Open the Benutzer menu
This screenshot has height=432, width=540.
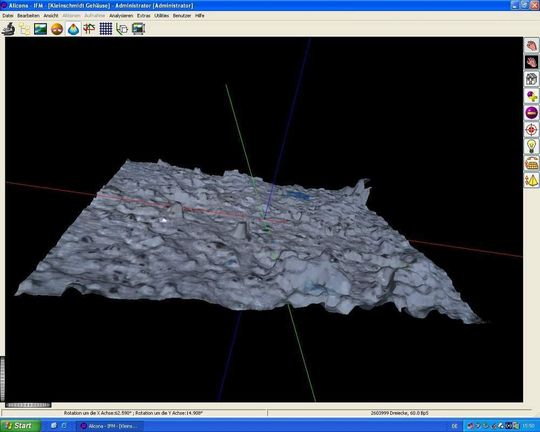click(182, 16)
